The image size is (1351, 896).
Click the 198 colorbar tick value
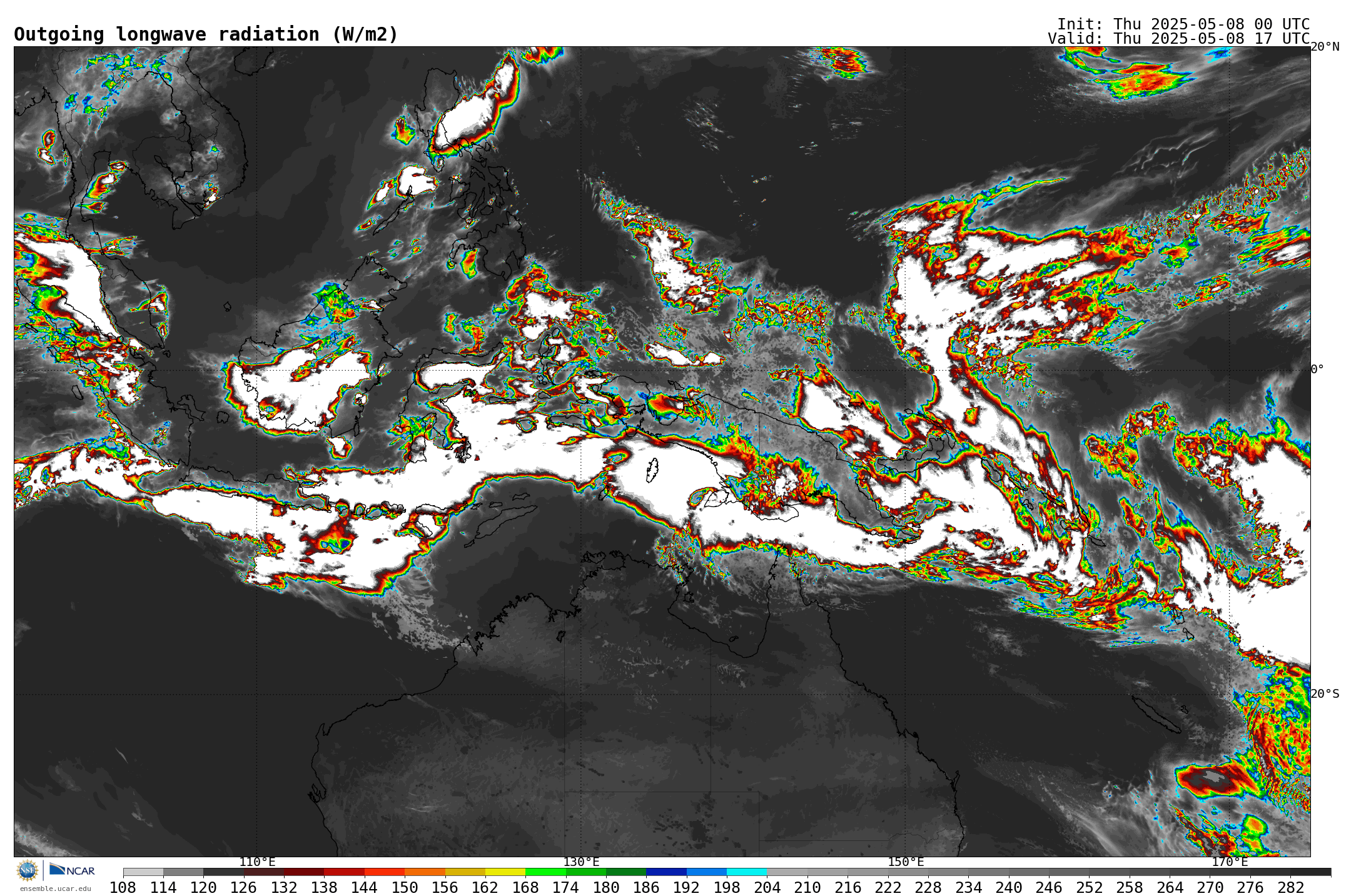coord(727,888)
